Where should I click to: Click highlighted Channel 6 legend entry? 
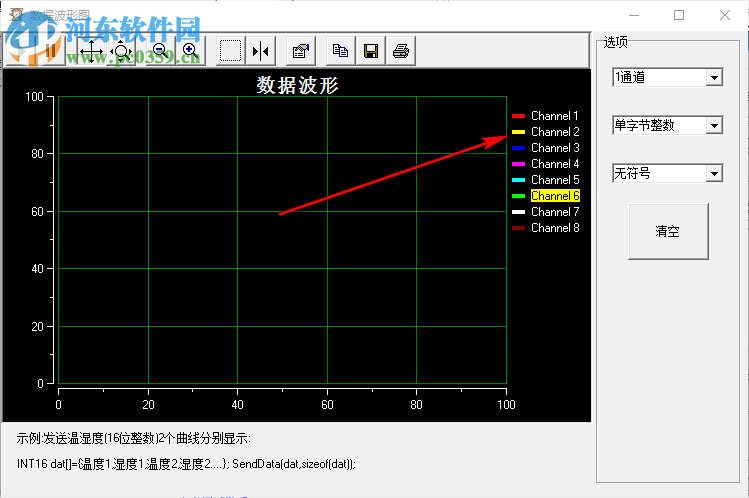tap(555, 196)
